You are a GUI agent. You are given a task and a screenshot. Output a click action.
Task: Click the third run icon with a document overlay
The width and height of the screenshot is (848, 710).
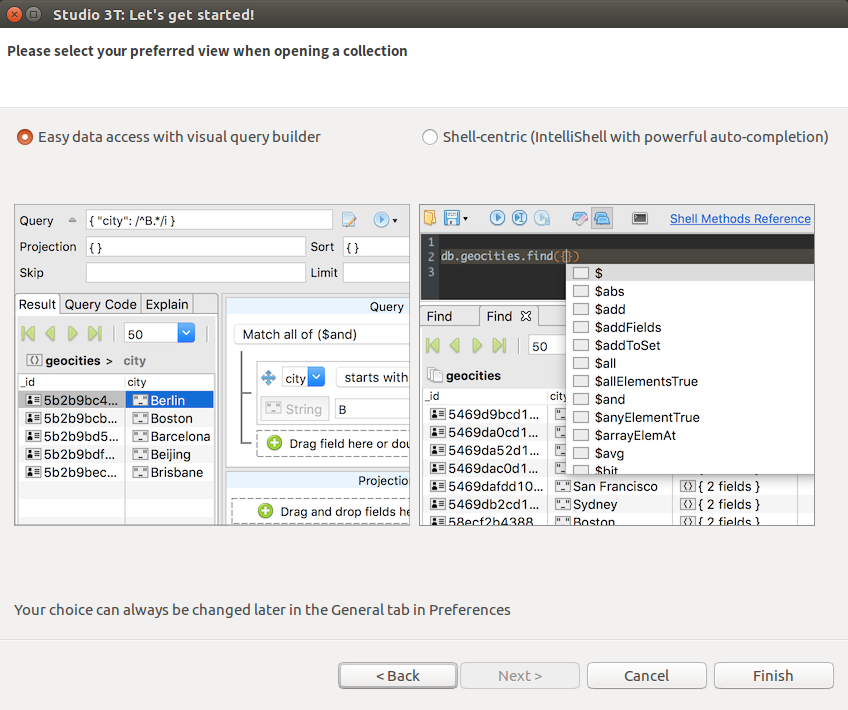542,218
